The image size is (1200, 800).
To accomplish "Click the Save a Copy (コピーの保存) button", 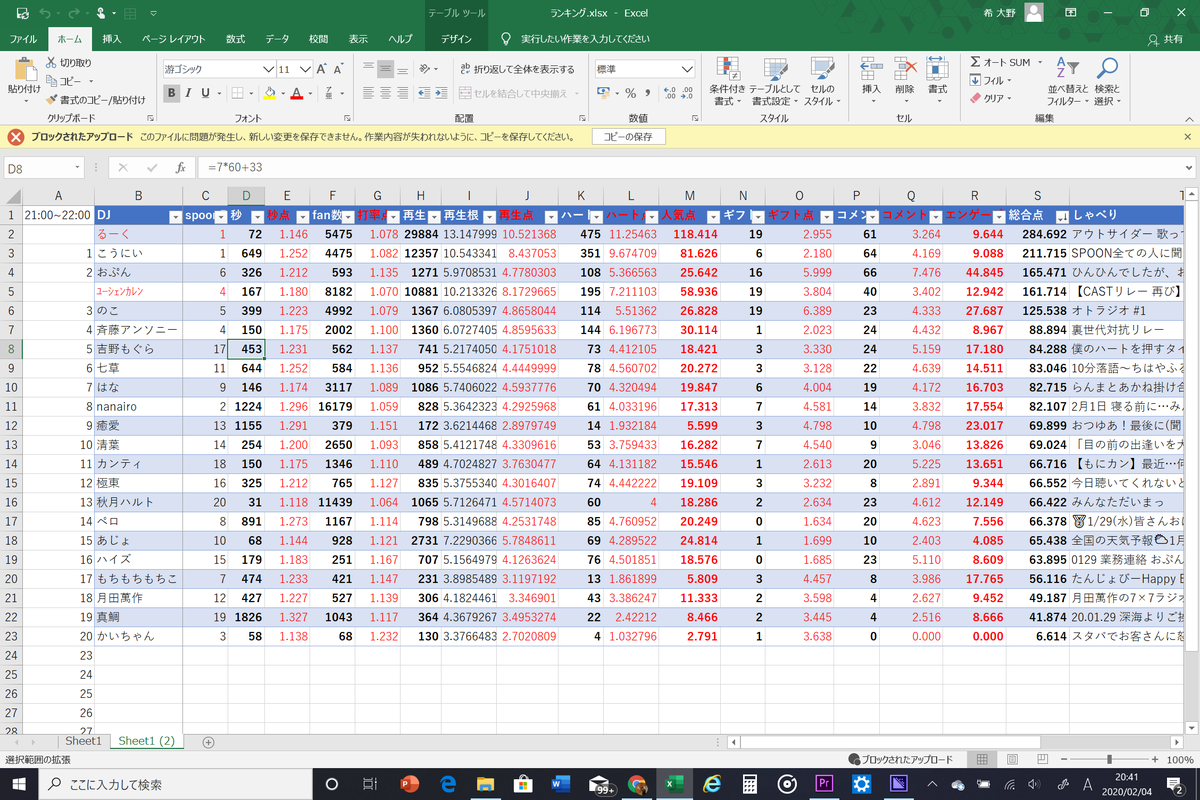I will coord(628,137).
